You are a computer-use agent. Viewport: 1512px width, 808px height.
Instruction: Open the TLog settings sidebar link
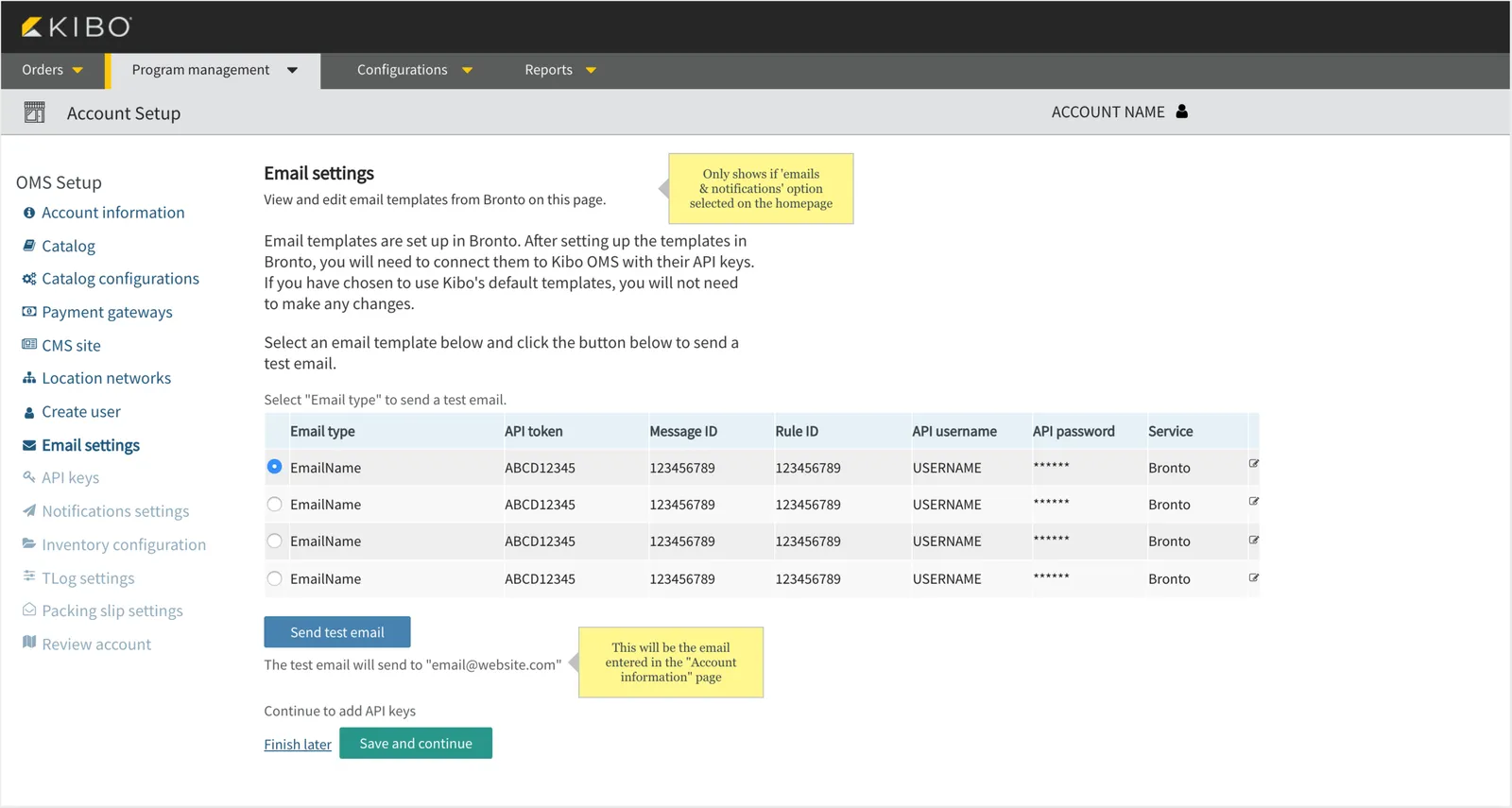[88, 577]
